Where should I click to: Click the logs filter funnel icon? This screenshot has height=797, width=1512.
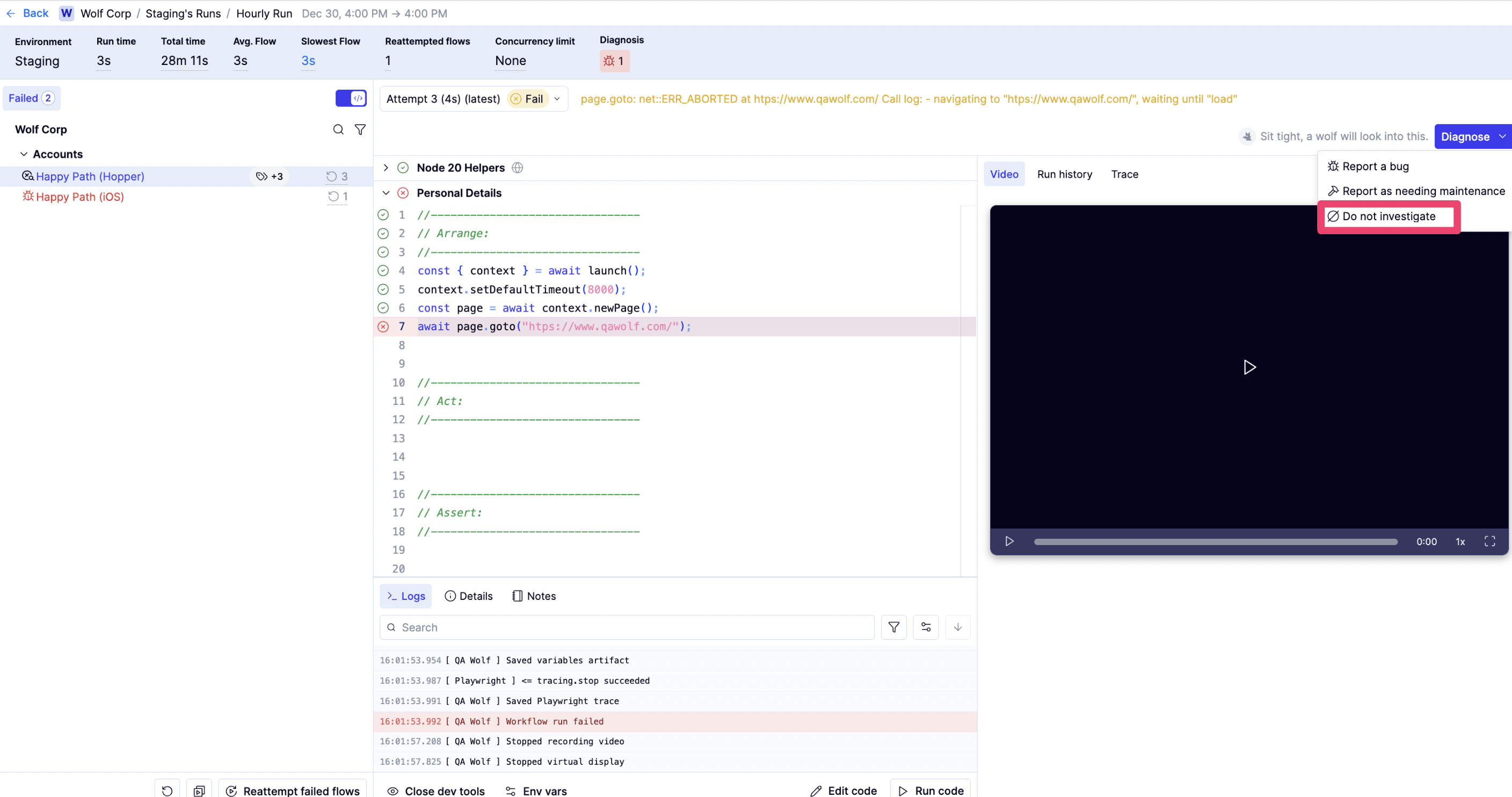point(893,627)
